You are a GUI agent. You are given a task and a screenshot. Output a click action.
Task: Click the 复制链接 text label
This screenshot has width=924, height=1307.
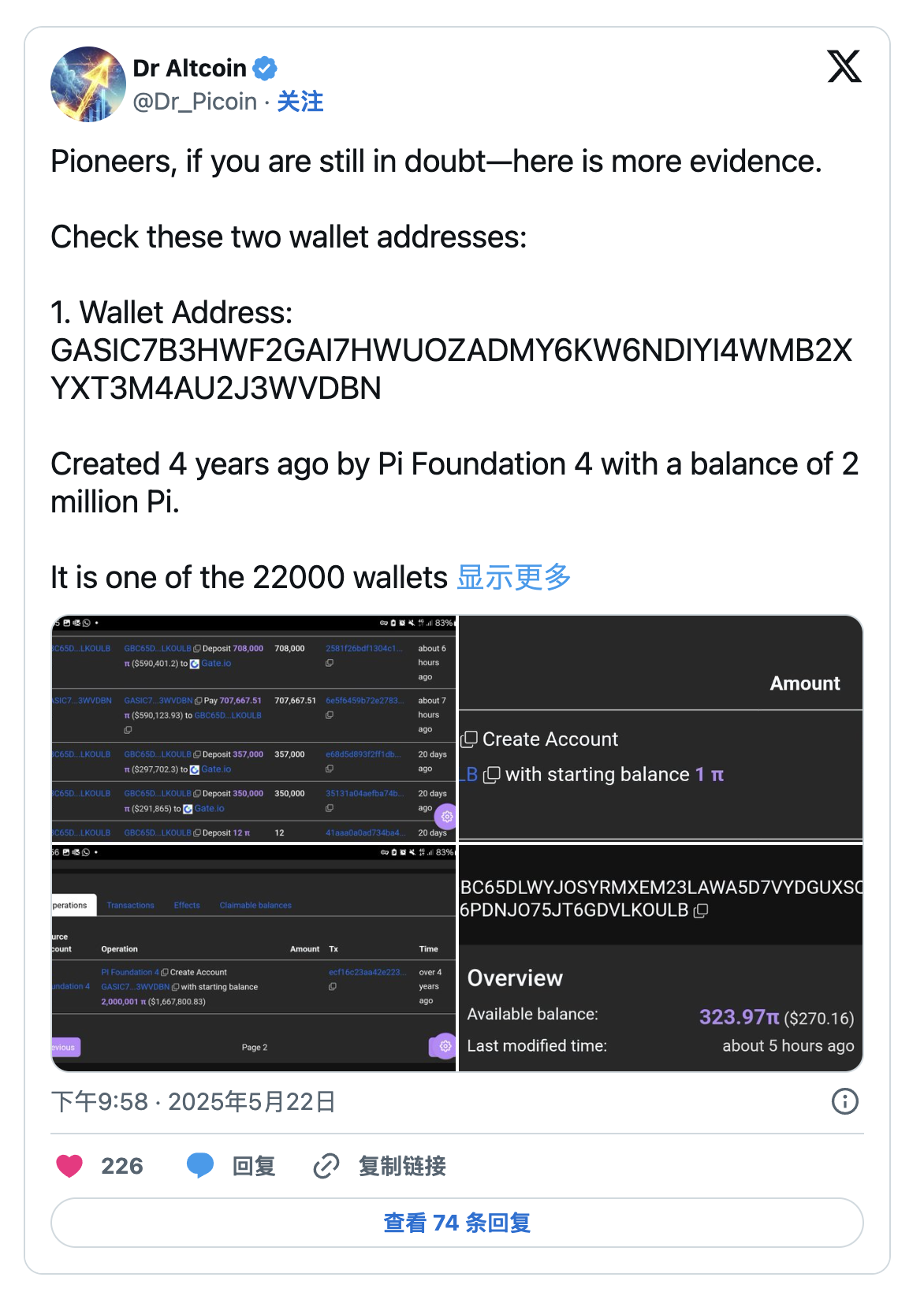(402, 1165)
